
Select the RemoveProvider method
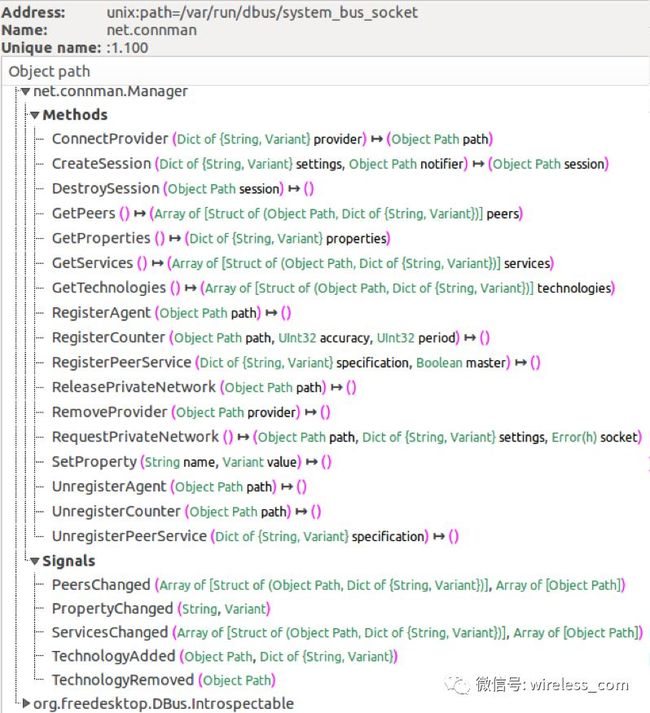point(191,412)
